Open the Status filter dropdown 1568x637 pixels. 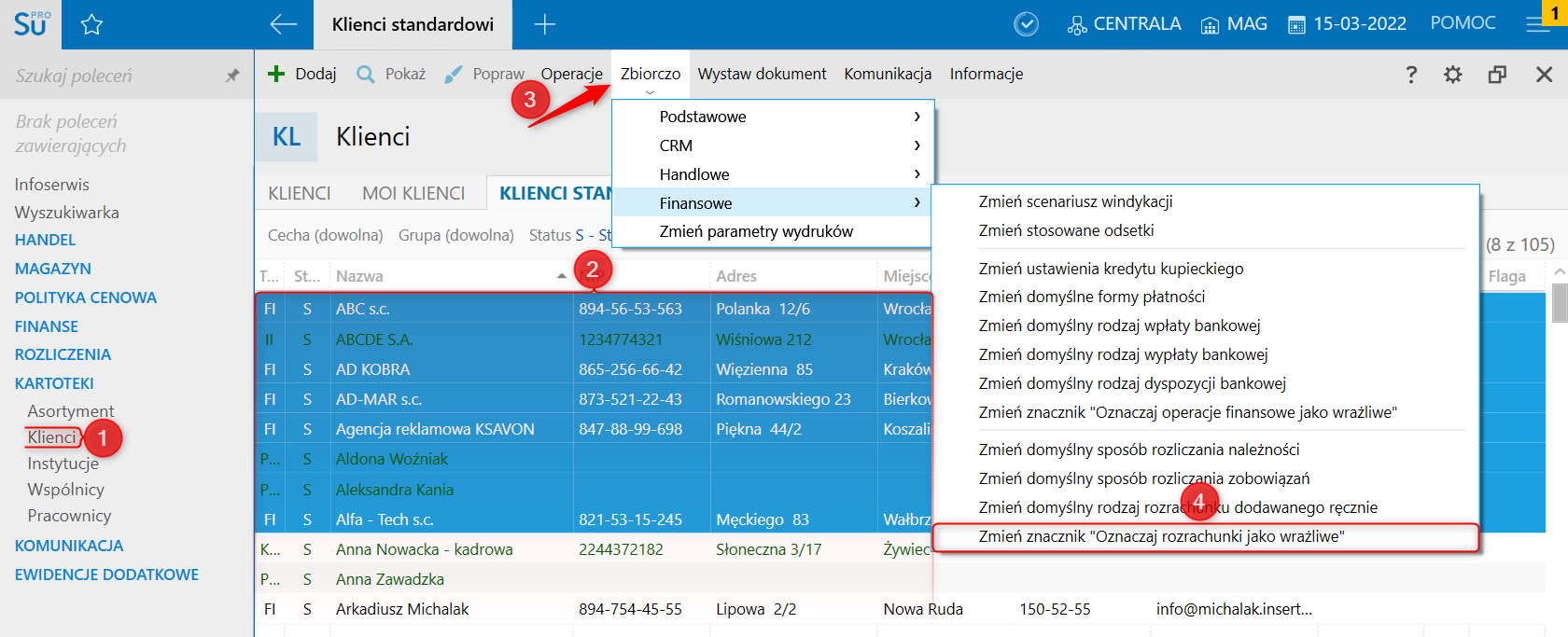(x=569, y=235)
